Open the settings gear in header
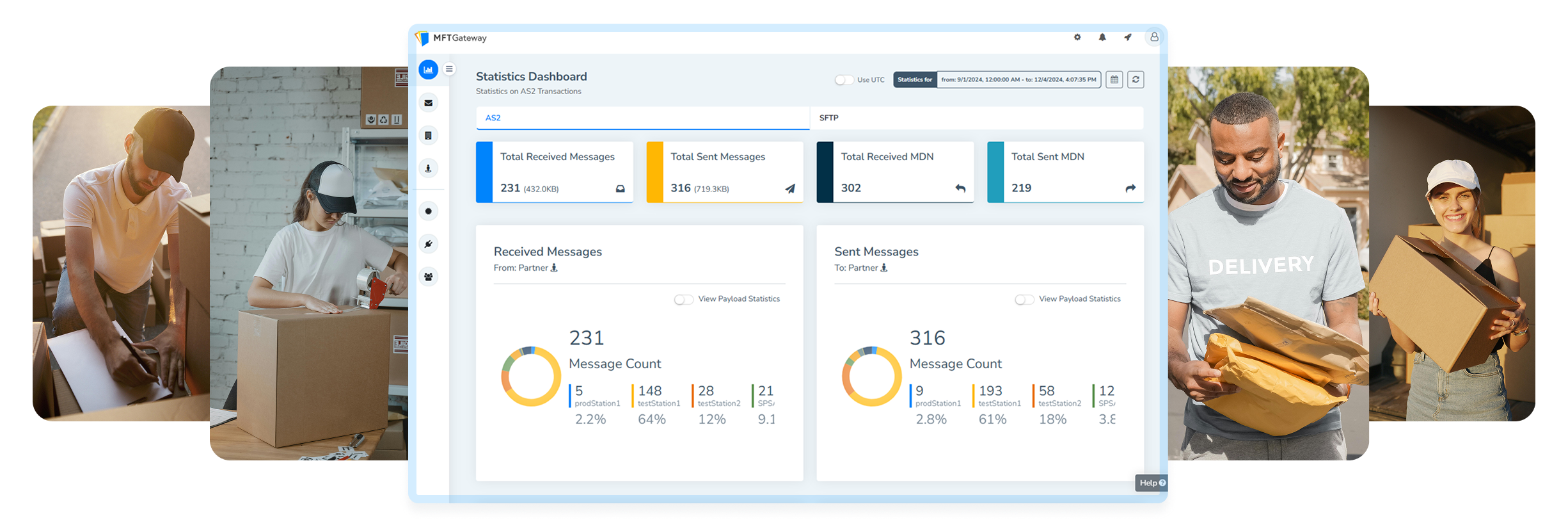 (x=1077, y=38)
